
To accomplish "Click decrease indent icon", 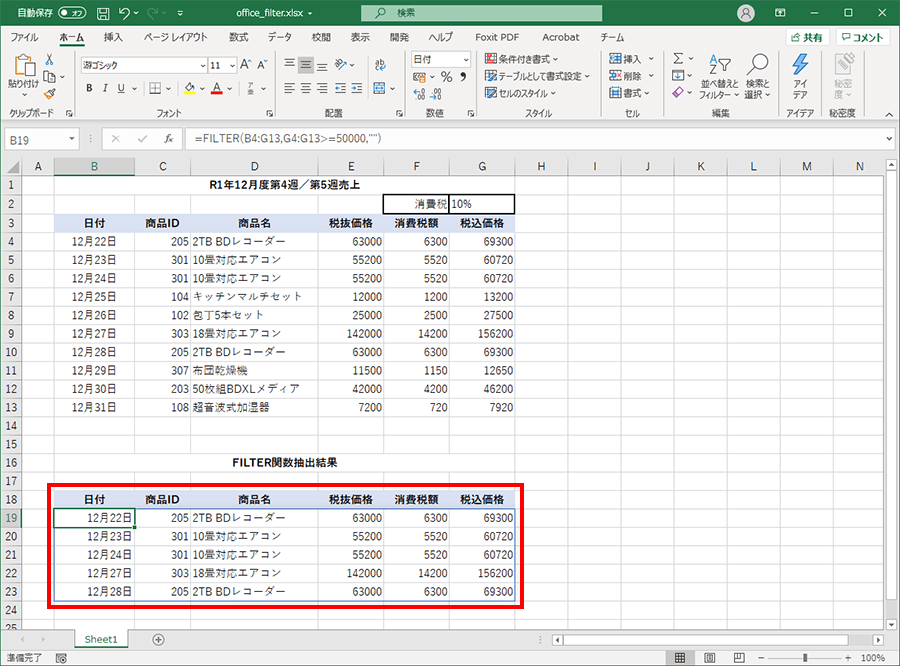I will coord(340,88).
